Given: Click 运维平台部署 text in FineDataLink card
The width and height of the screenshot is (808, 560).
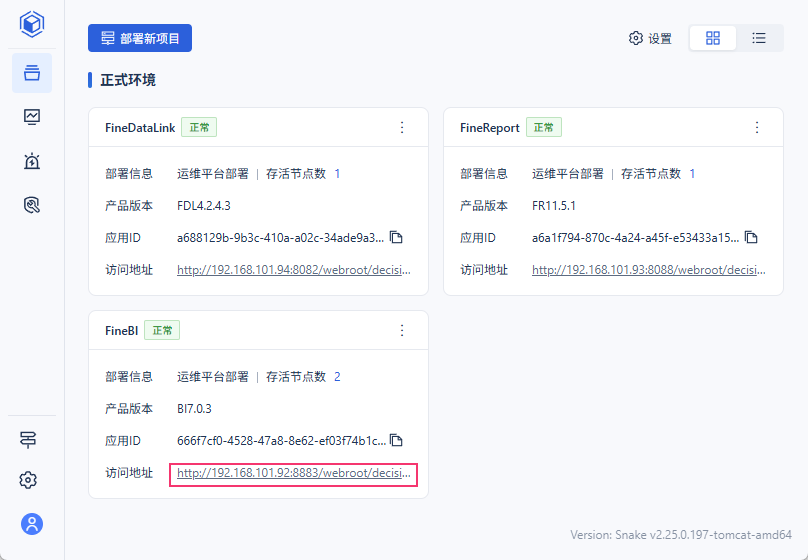Looking at the screenshot, I should tap(213, 174).
